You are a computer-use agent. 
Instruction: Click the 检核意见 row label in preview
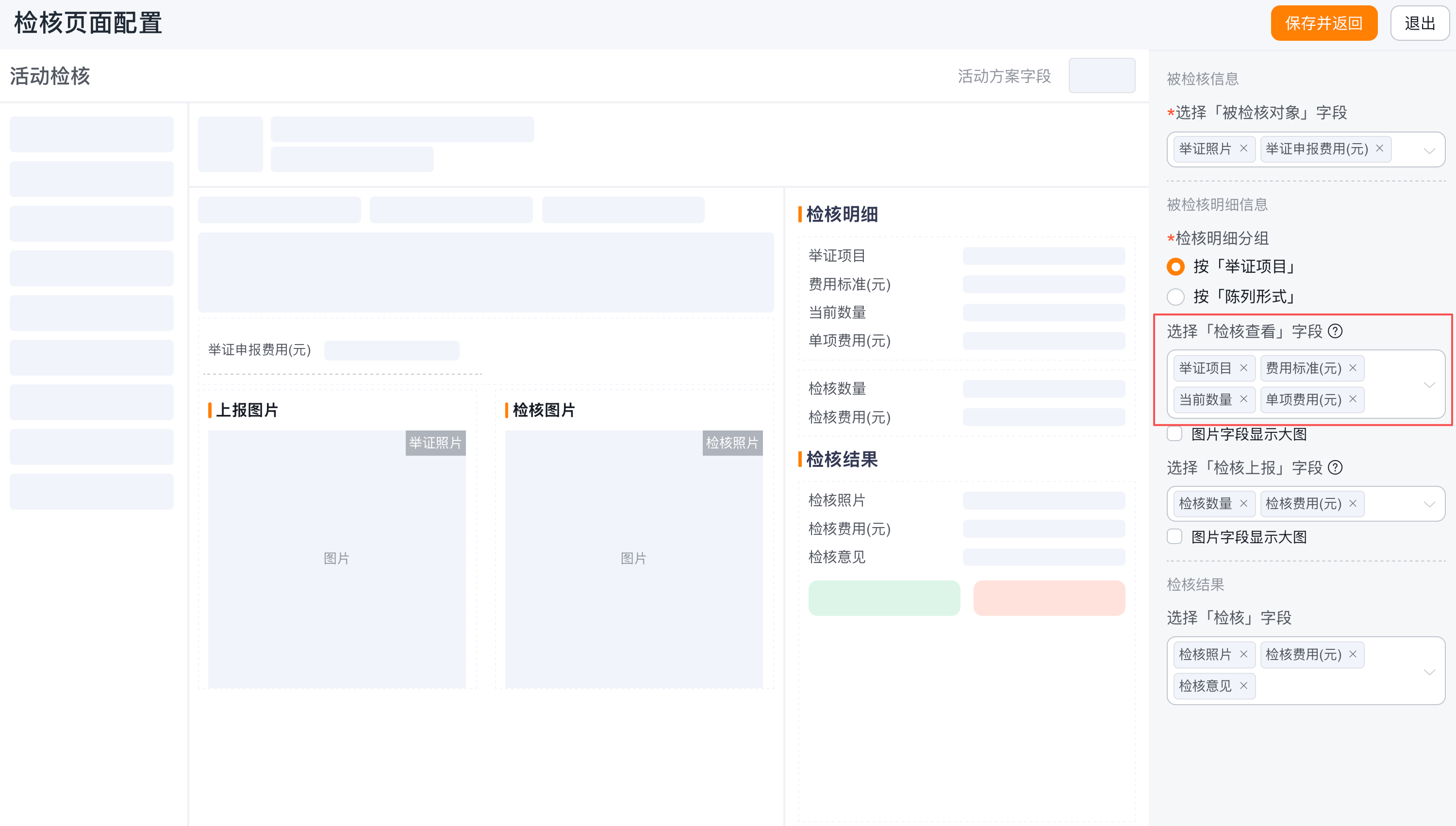[x=837, y=557]
